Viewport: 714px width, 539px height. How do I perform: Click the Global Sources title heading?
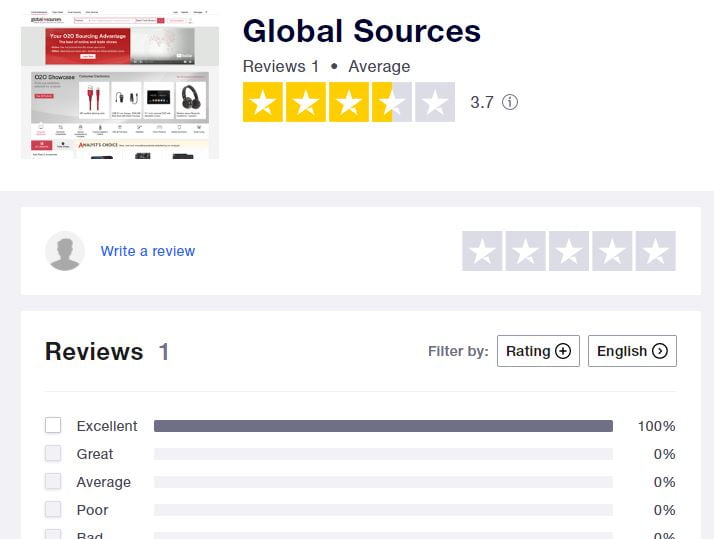pos(362,31)
